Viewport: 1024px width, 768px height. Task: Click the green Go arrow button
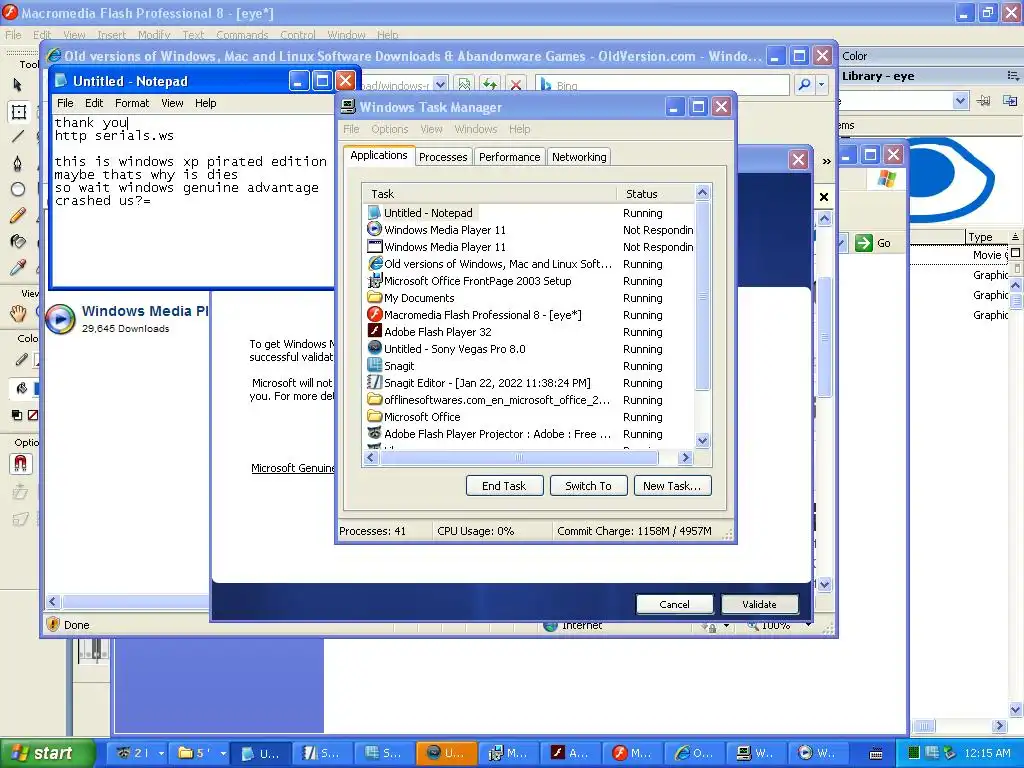pyautogui.click(x=863, y=243)
